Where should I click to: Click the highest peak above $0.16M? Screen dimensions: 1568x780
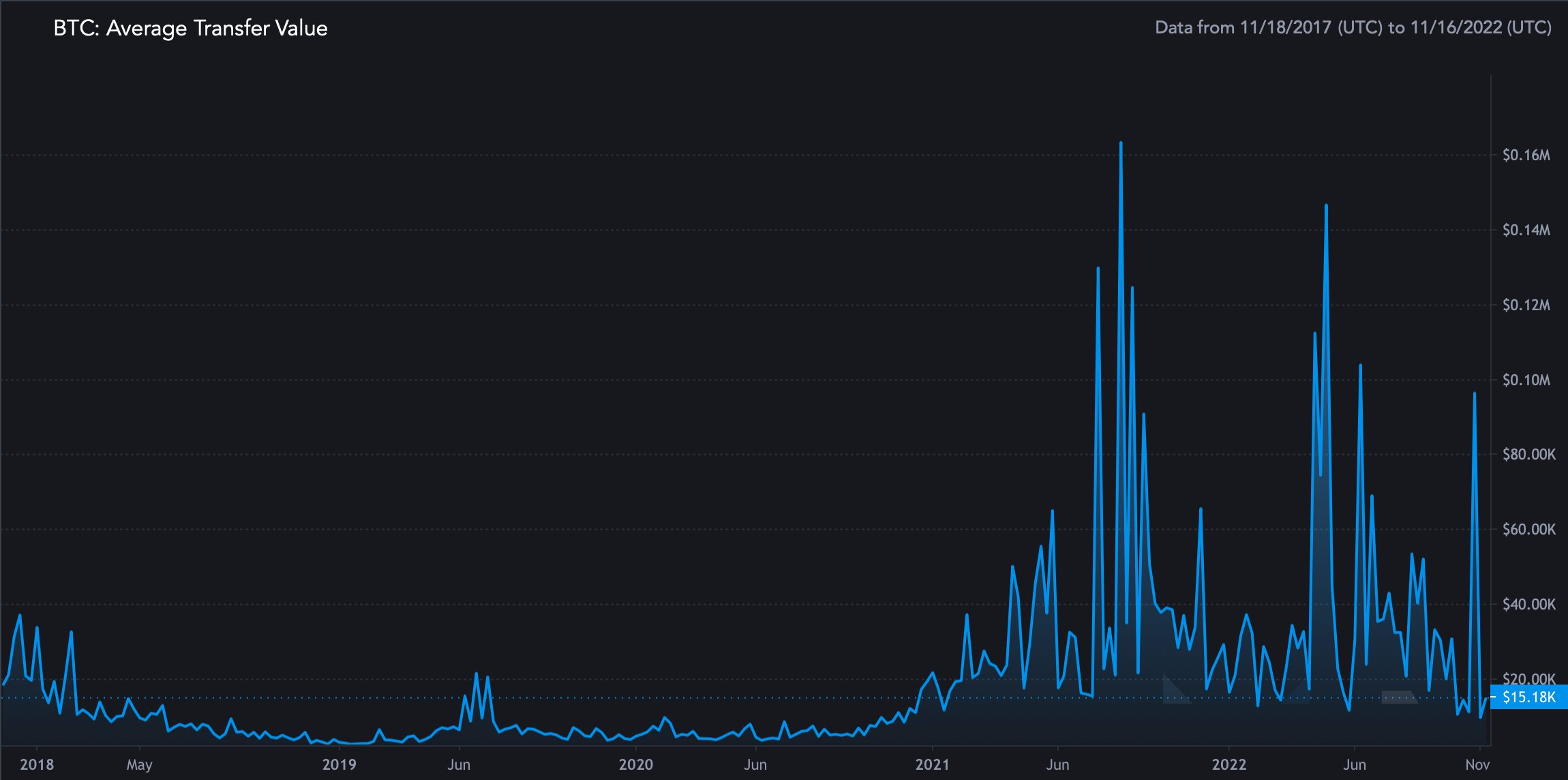pos(1121,142)
